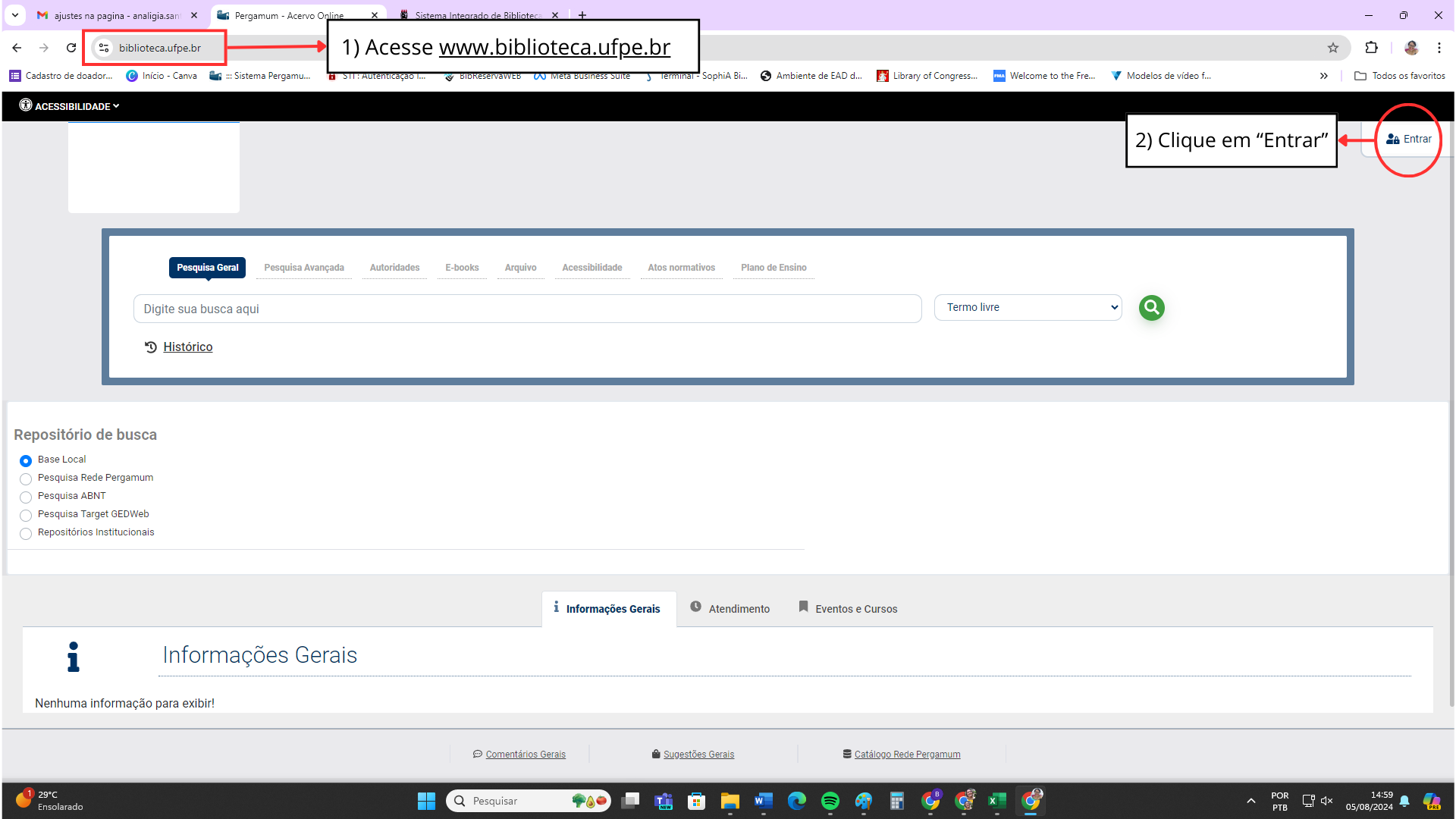Screen dimensions: 1456x819
Task: Open the Catálogo Rede Pergamum link
Action: pyautogui.click(x=906, y=755)
